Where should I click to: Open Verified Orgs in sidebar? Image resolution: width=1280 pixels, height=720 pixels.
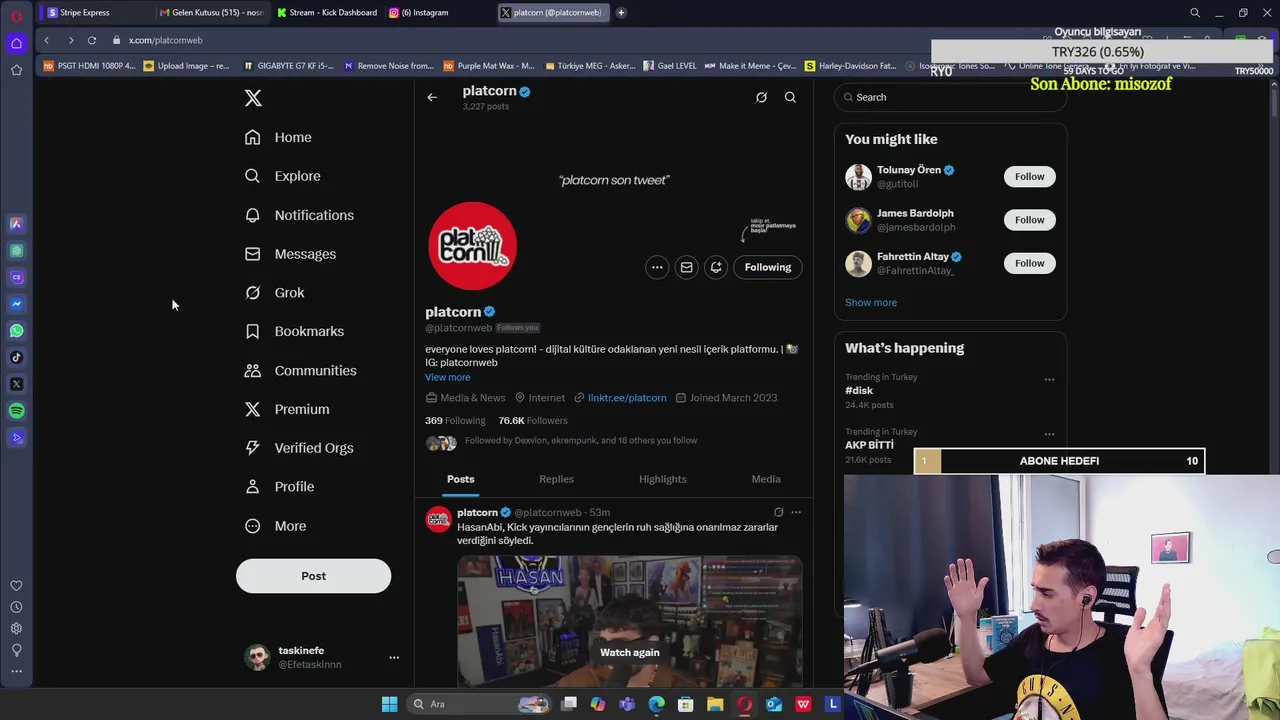[299, 448]
